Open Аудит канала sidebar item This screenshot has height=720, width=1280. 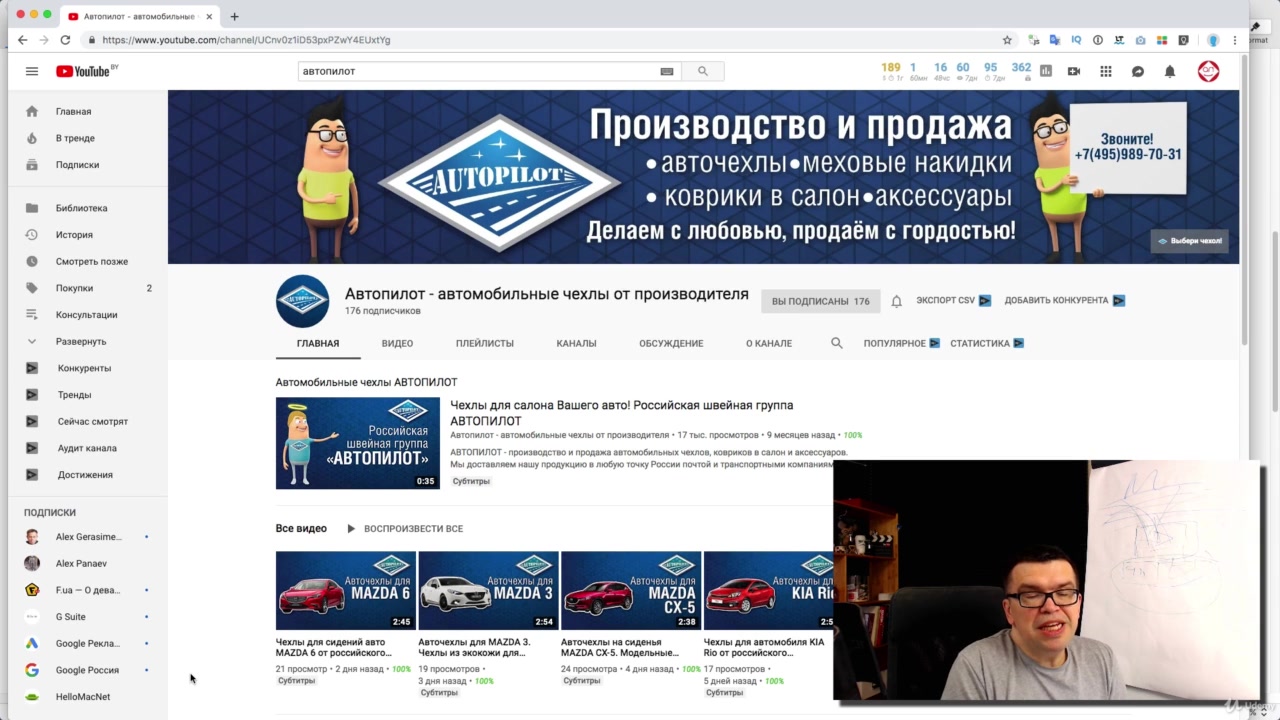[x=88, y=448]
